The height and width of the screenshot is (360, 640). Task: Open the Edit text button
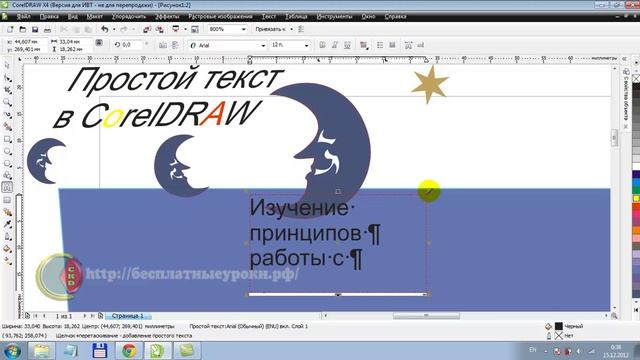(x=420, y=45)
